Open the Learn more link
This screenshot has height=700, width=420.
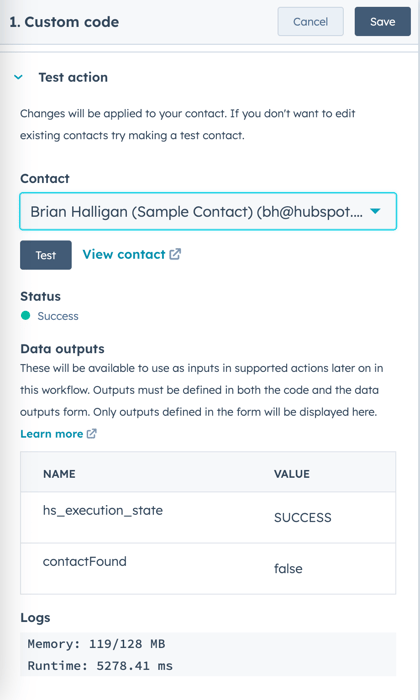[52, 434]
